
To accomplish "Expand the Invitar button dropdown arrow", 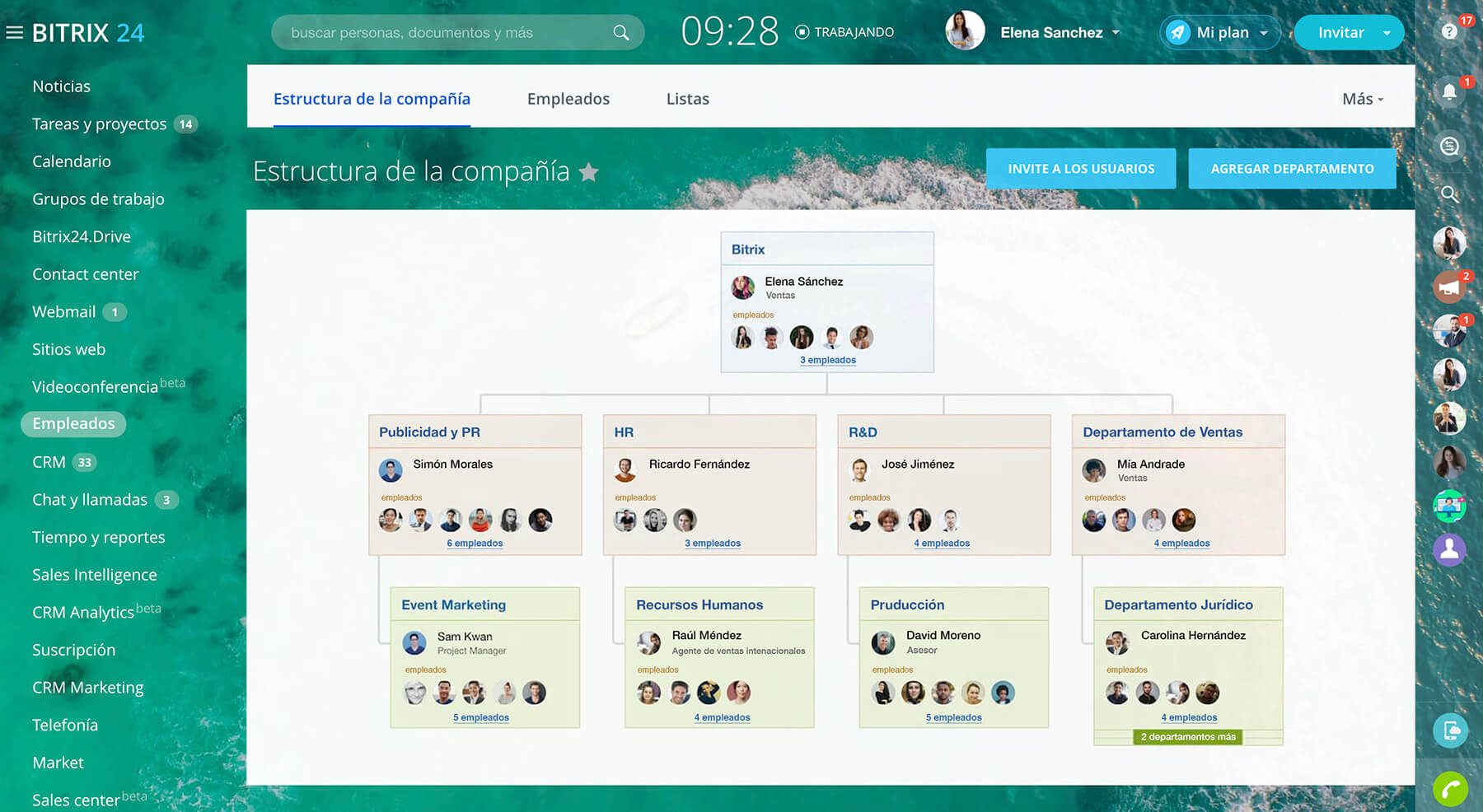I will (1387, 33).
